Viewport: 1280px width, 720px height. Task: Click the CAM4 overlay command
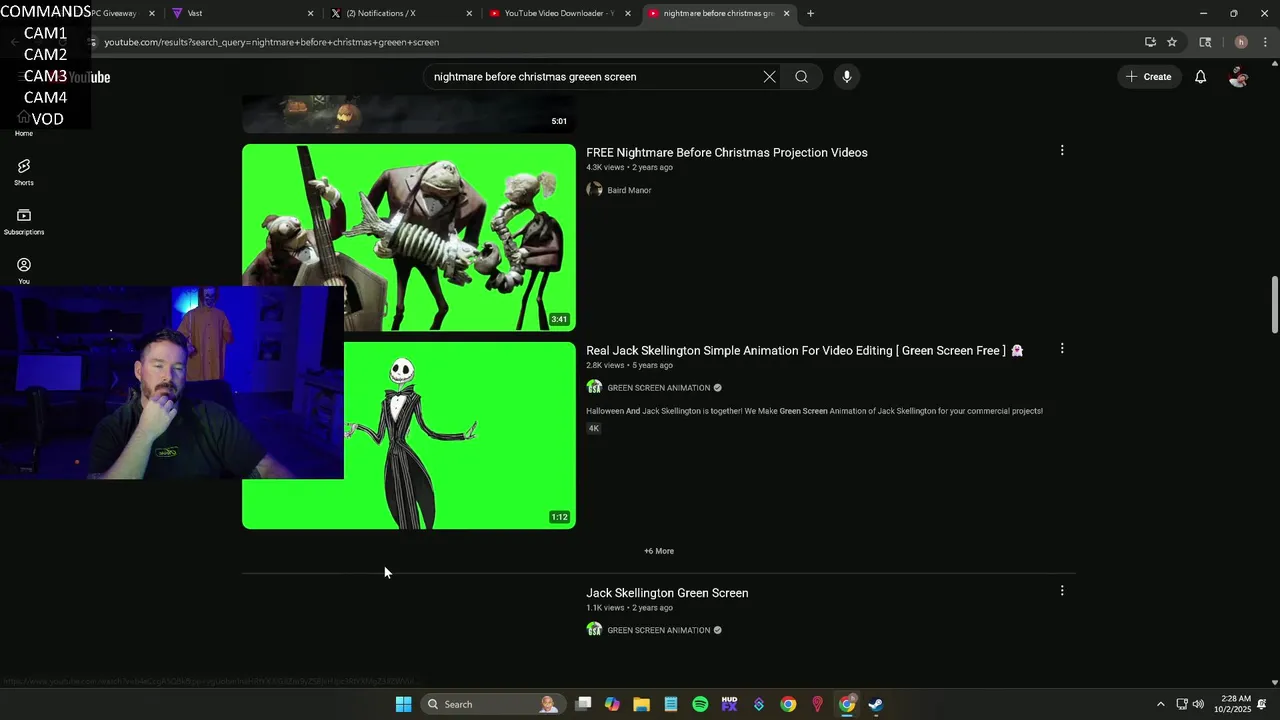coord(45,97)
